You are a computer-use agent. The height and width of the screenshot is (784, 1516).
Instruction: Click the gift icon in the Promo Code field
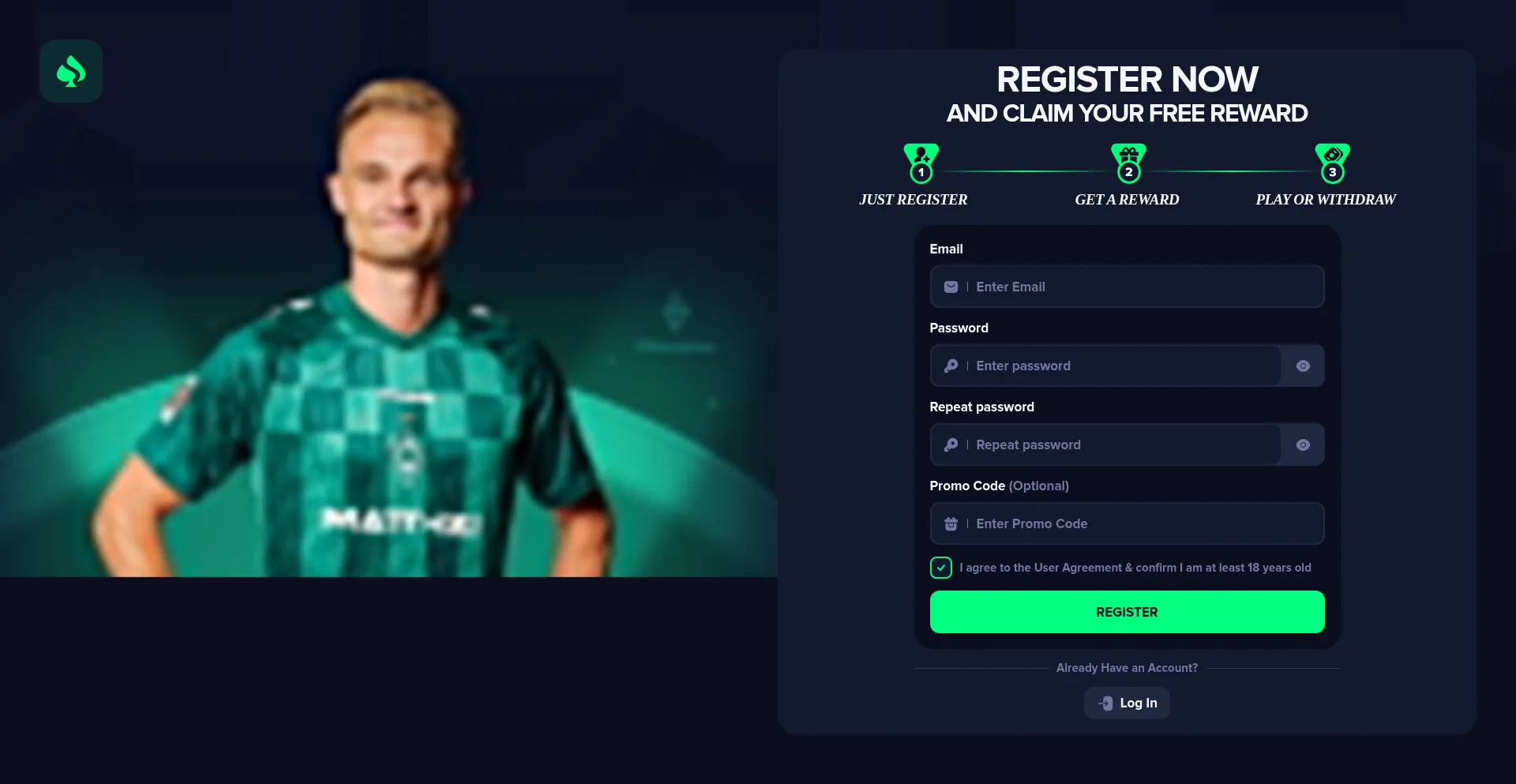tap(951, 523)
